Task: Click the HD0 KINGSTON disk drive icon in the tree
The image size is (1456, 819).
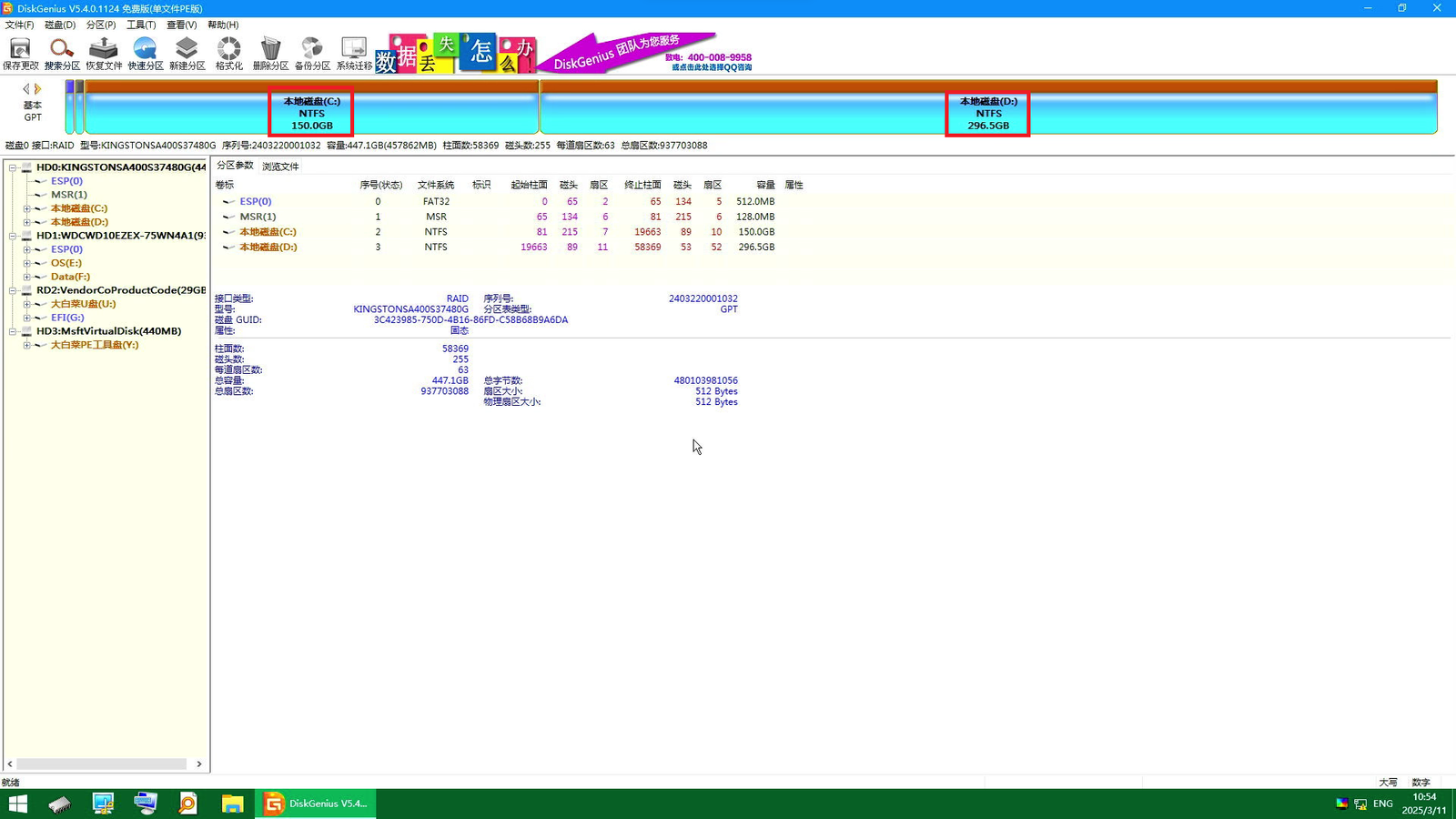Action: (27, 167)
